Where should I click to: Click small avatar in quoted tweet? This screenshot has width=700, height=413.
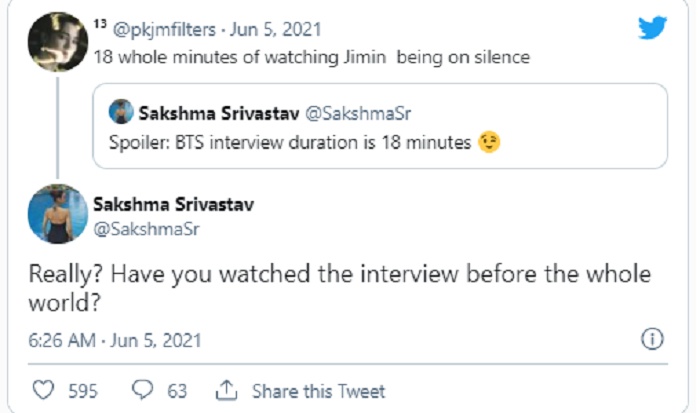click(x=120, y=110)
